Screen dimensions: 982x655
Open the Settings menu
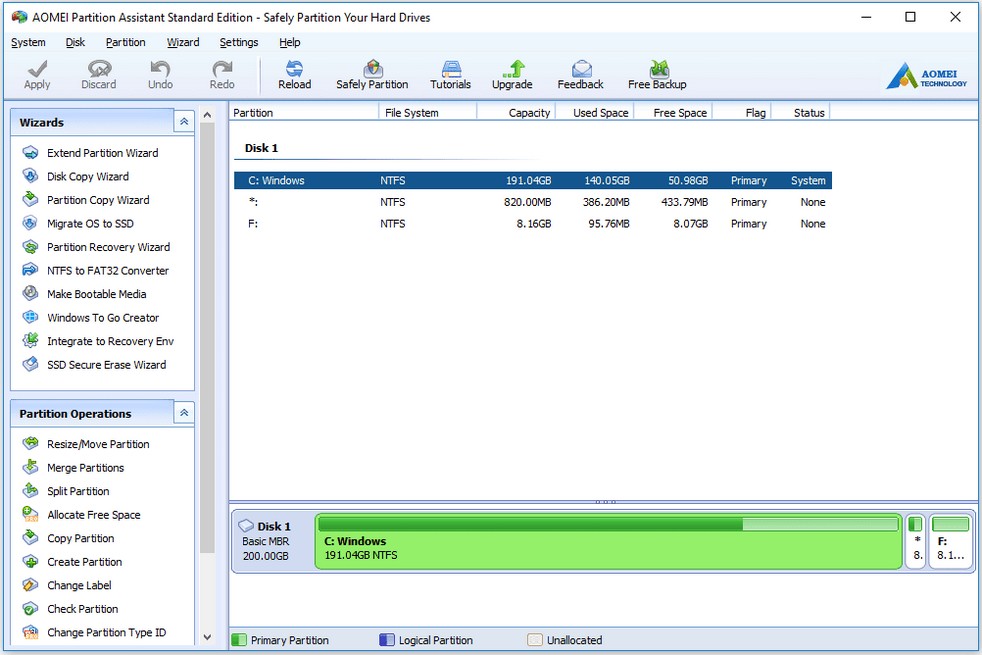(x=239, y=42)
